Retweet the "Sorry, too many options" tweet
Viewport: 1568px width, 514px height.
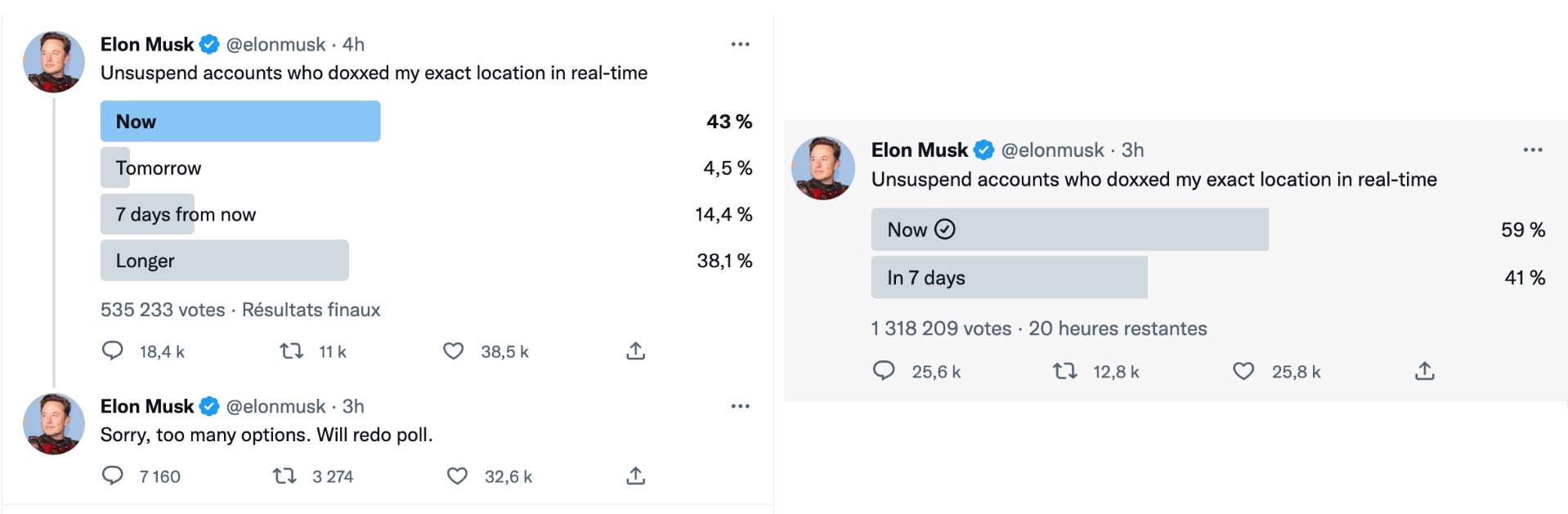tap(284, 476)
